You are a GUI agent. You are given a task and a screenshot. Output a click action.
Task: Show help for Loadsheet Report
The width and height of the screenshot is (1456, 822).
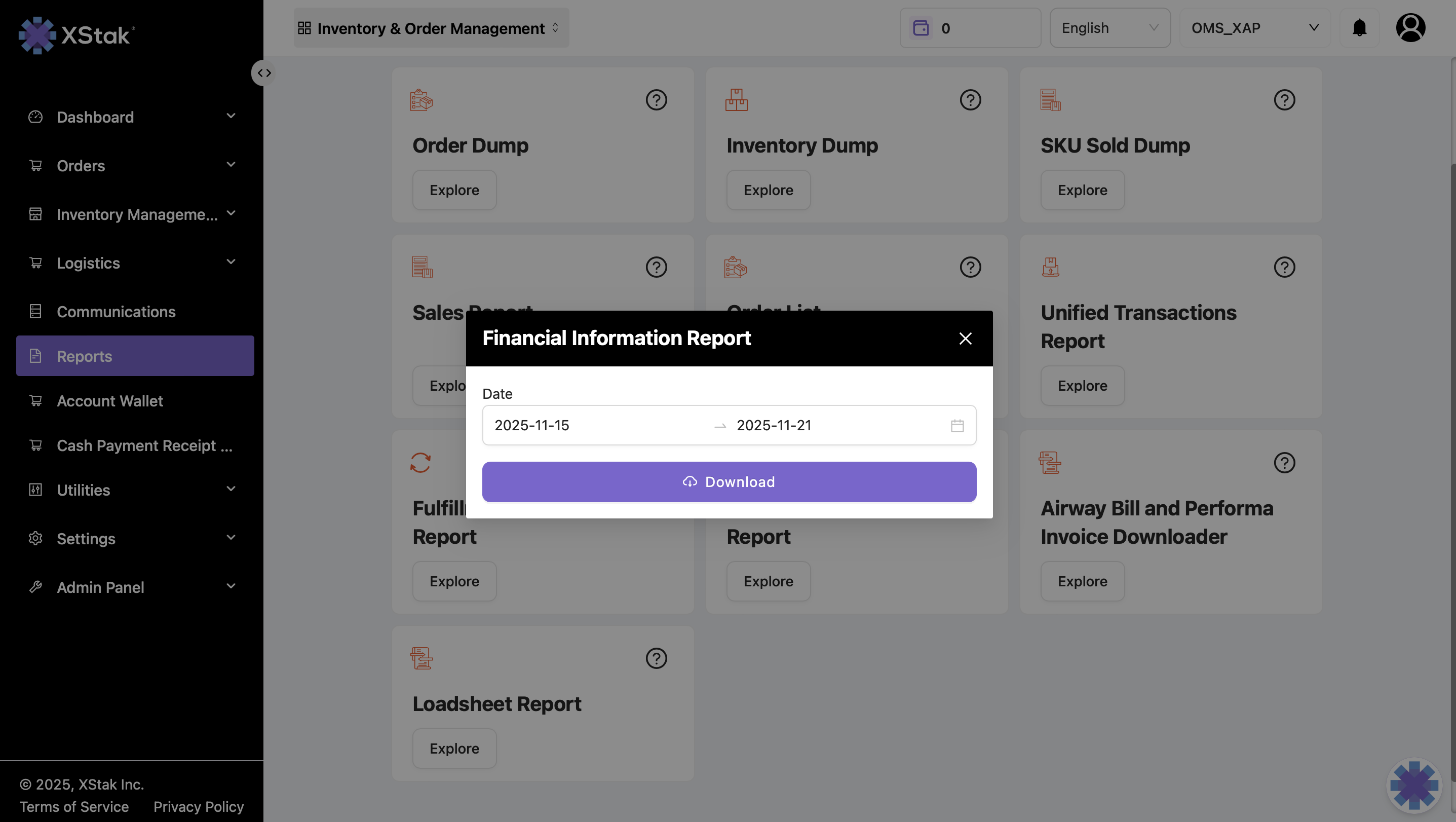pos(656,658)
